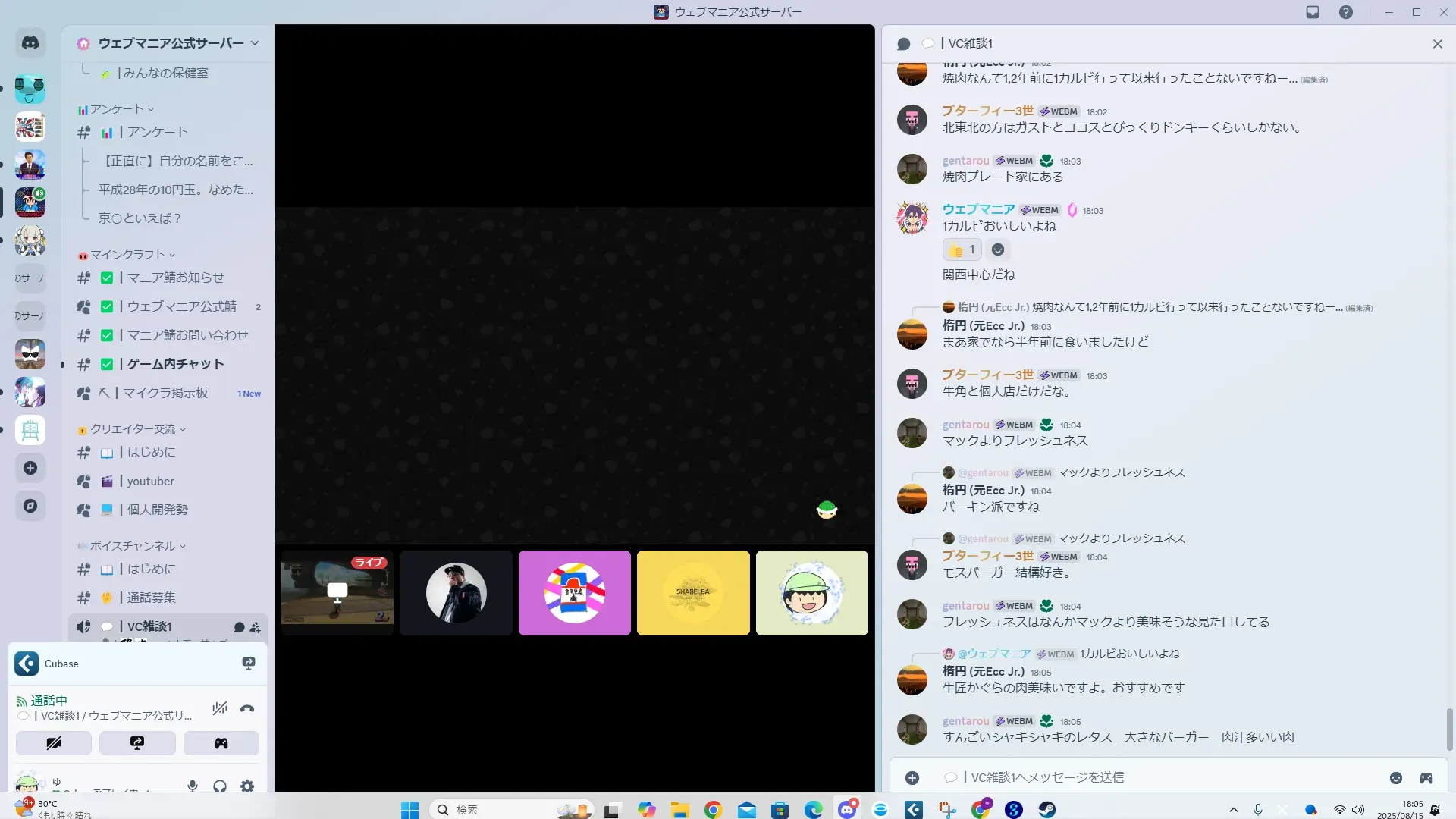Open the emoji picker in message box
Image resolution: width=1456 pixels, height=819 pixels.
(1395, 778)
